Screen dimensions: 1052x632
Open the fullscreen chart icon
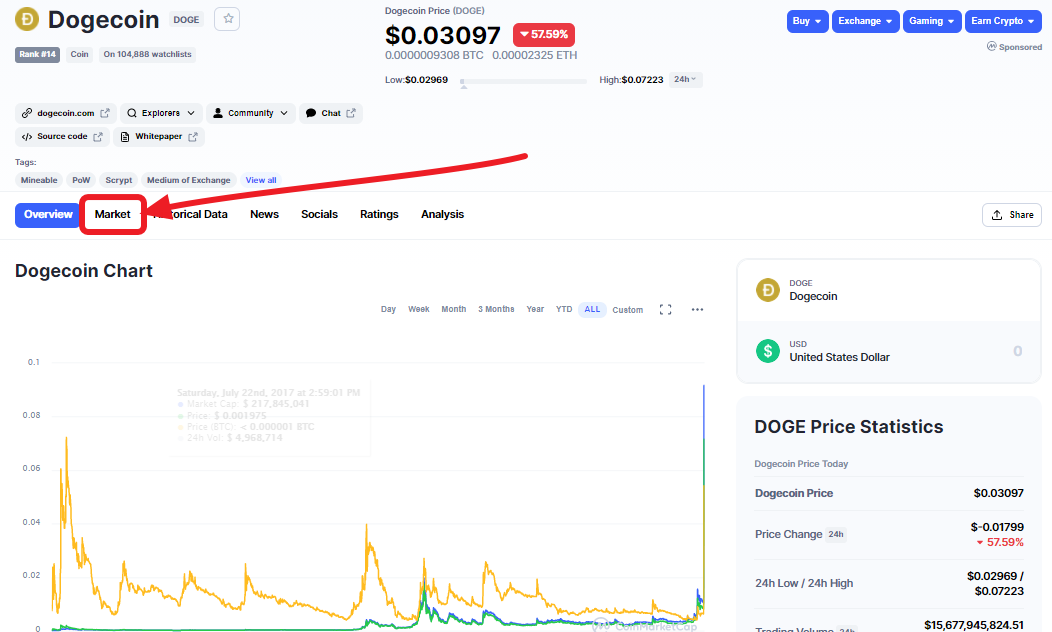[665, 309]
